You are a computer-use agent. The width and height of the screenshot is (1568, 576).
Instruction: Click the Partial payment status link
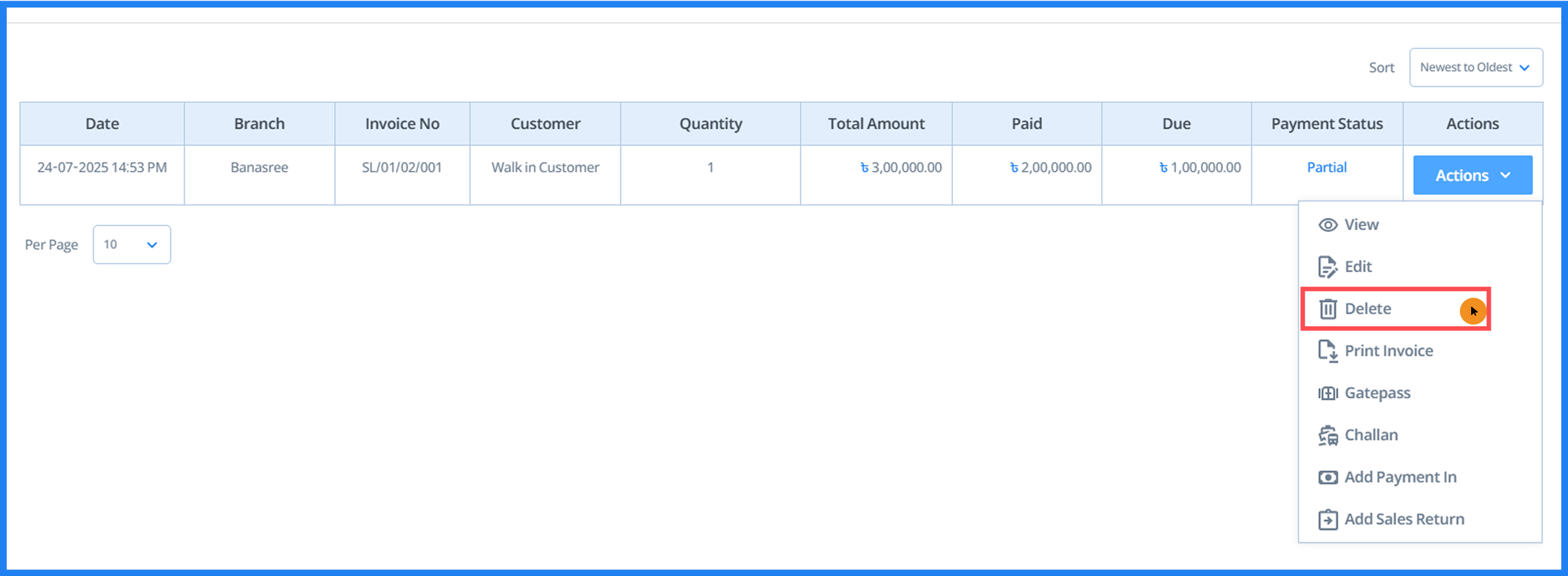[1327, 167]
